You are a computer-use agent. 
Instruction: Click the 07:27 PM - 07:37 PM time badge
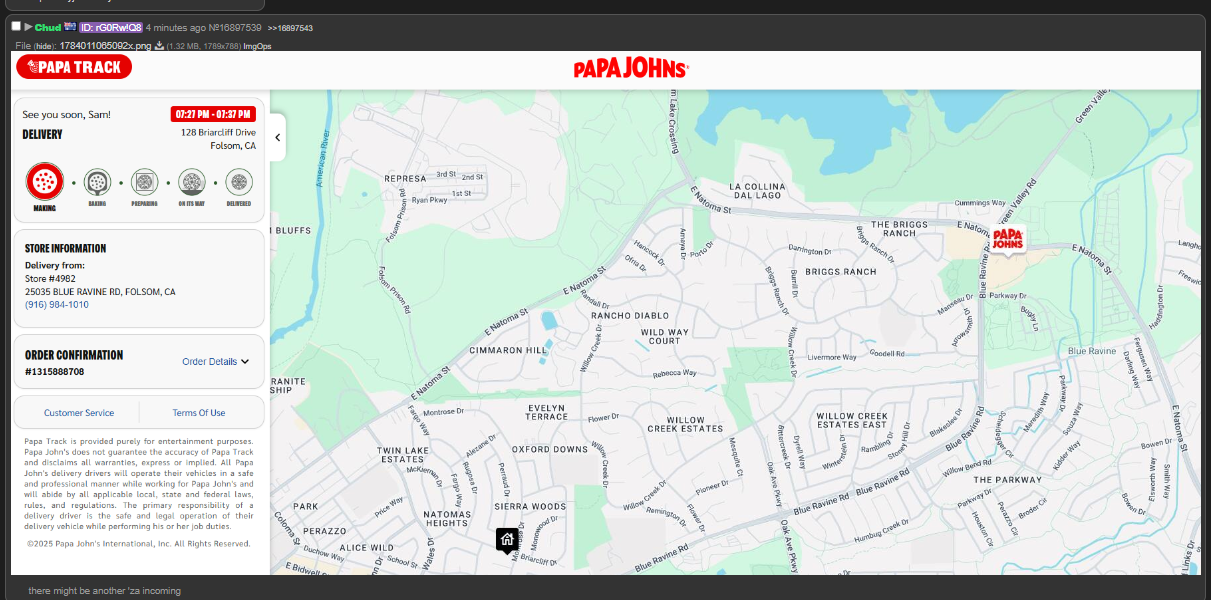pos(213,114)
